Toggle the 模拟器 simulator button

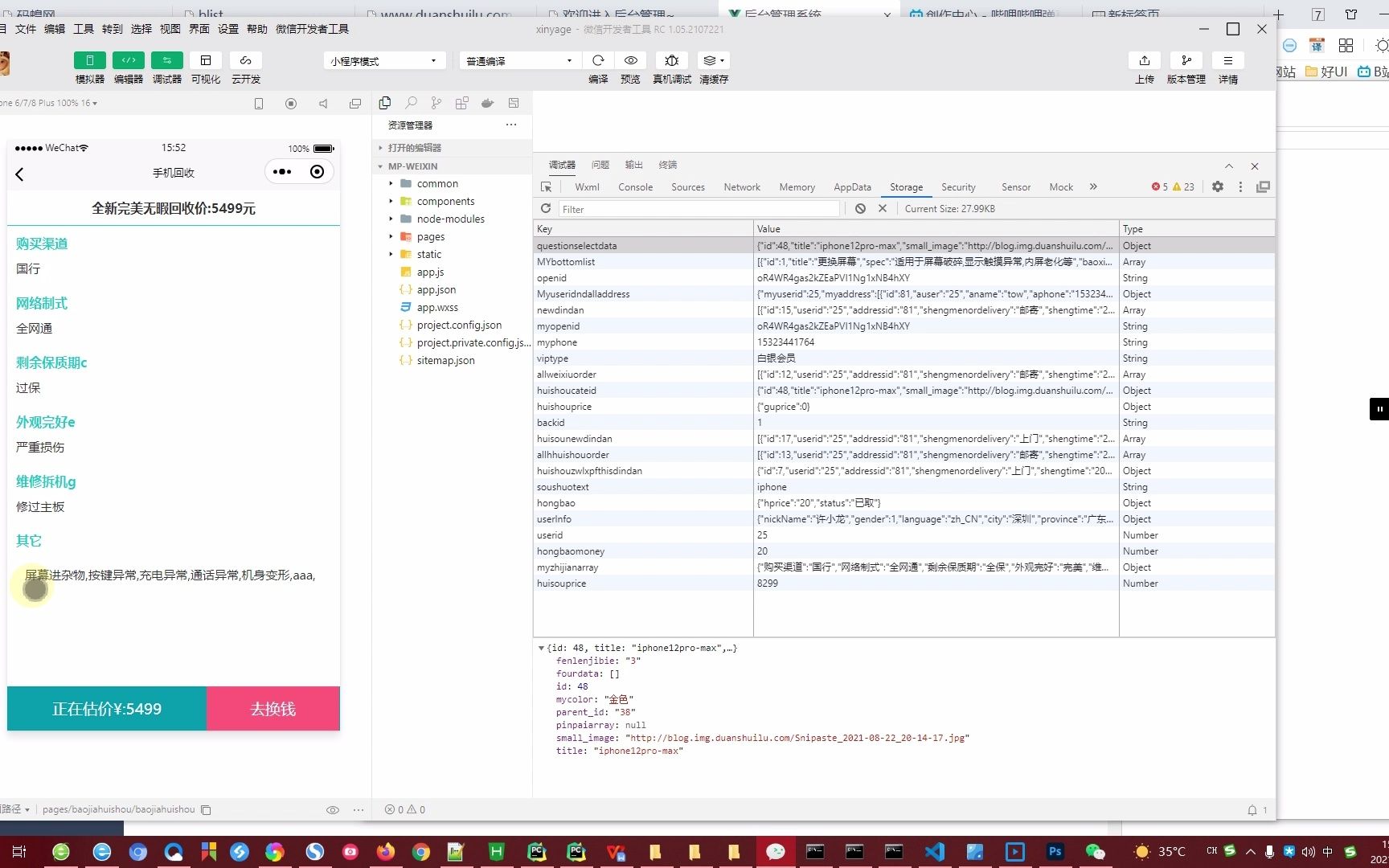tap(89, 60)
